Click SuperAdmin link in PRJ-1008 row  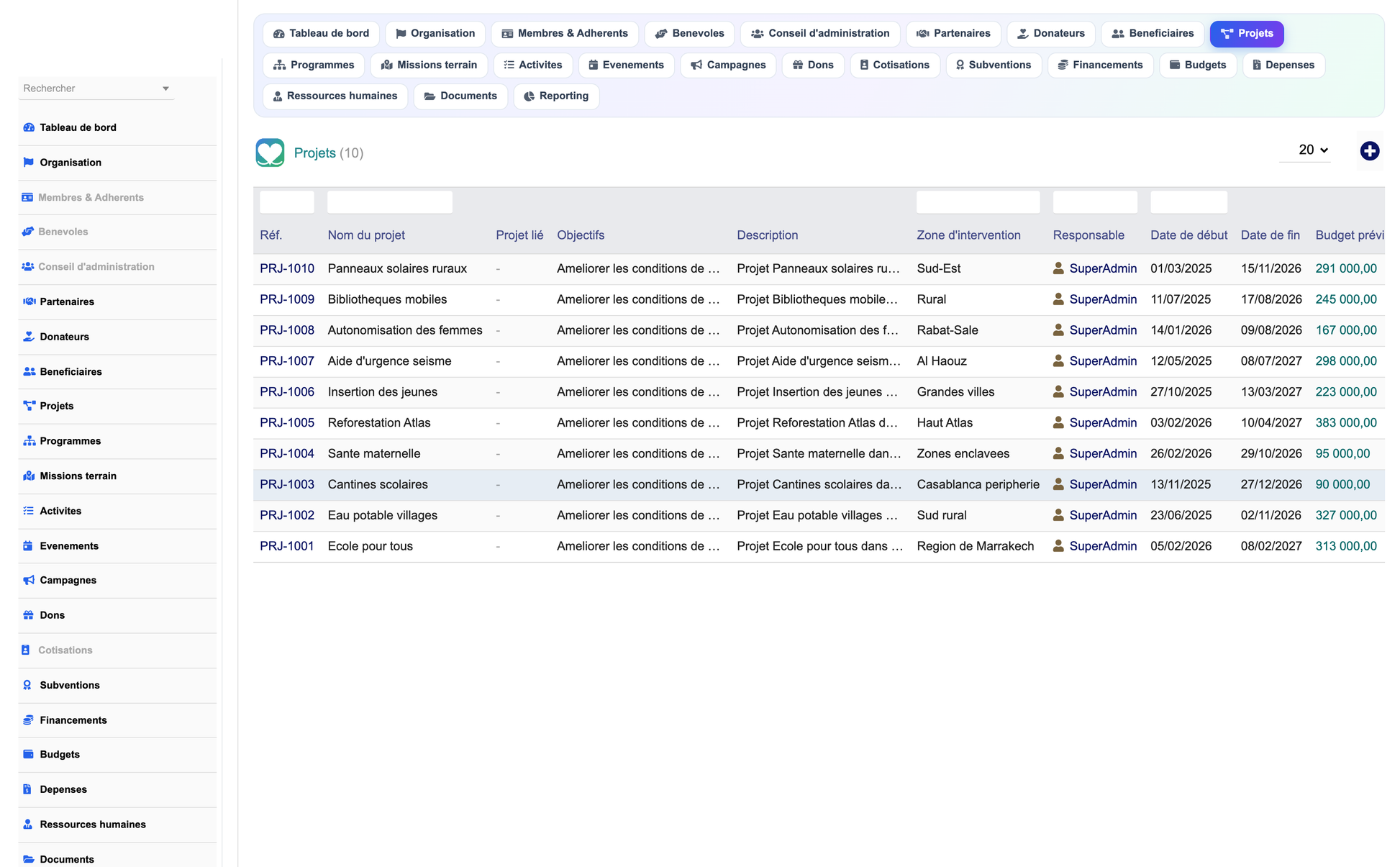pos(1103,330)
